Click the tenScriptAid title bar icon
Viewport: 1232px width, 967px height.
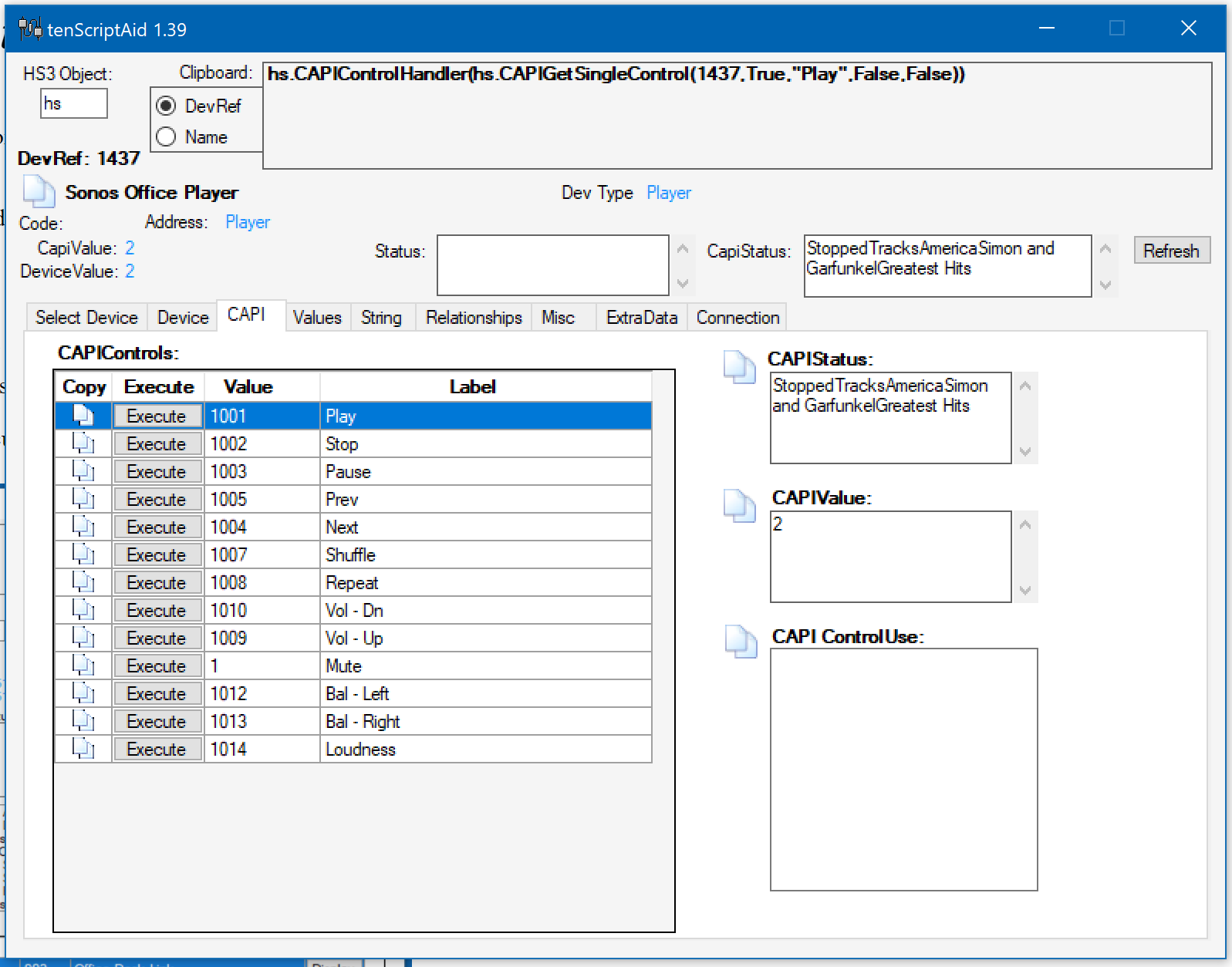pos(29,29)
